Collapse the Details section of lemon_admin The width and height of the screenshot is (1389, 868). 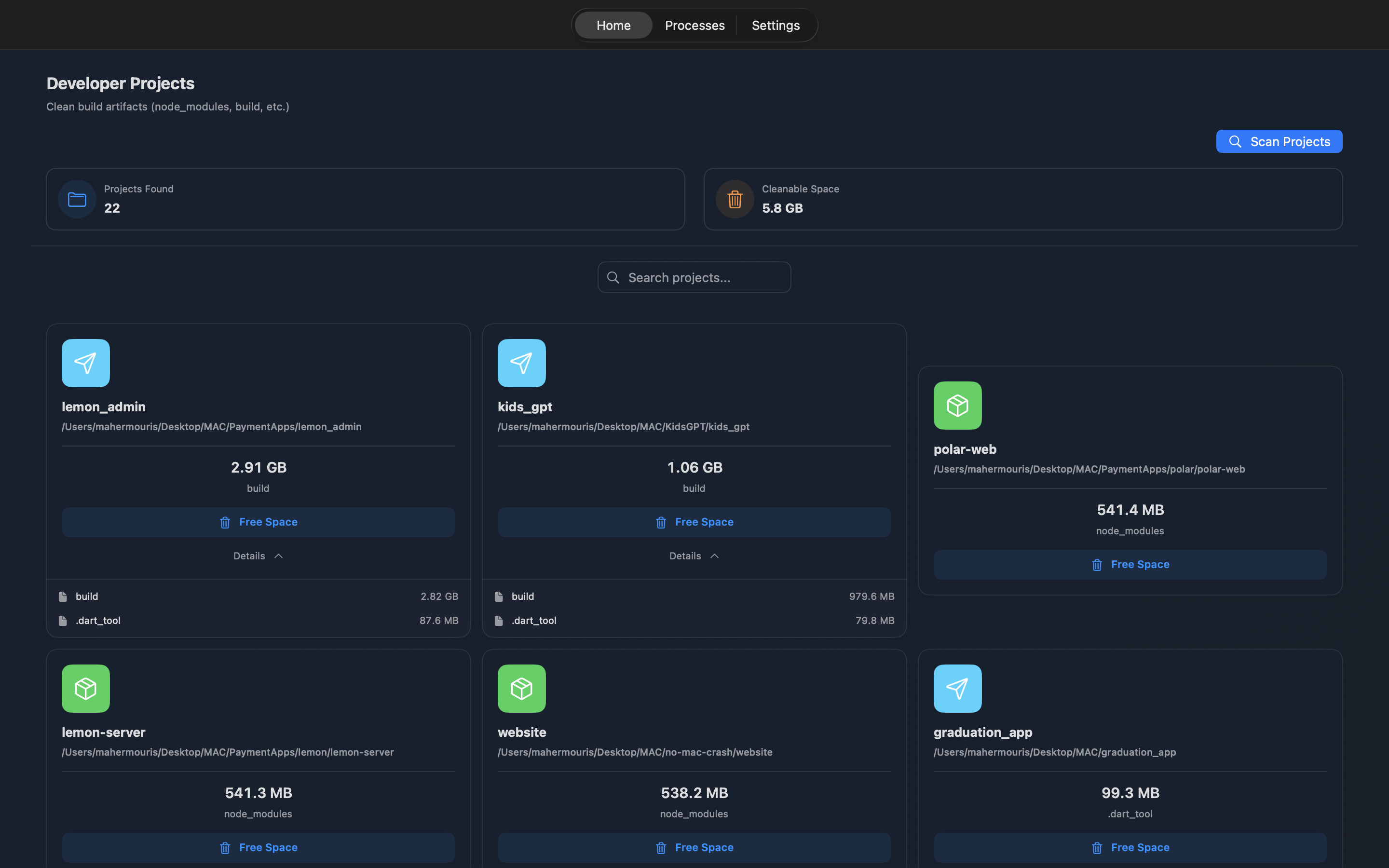257,556
